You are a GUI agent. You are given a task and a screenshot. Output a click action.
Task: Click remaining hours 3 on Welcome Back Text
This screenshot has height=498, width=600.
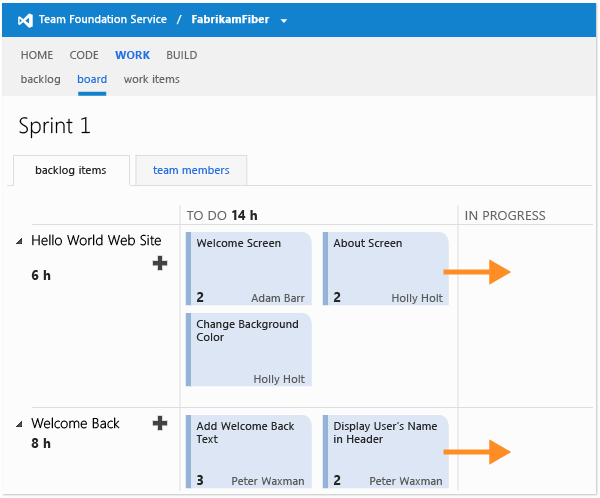200,480
